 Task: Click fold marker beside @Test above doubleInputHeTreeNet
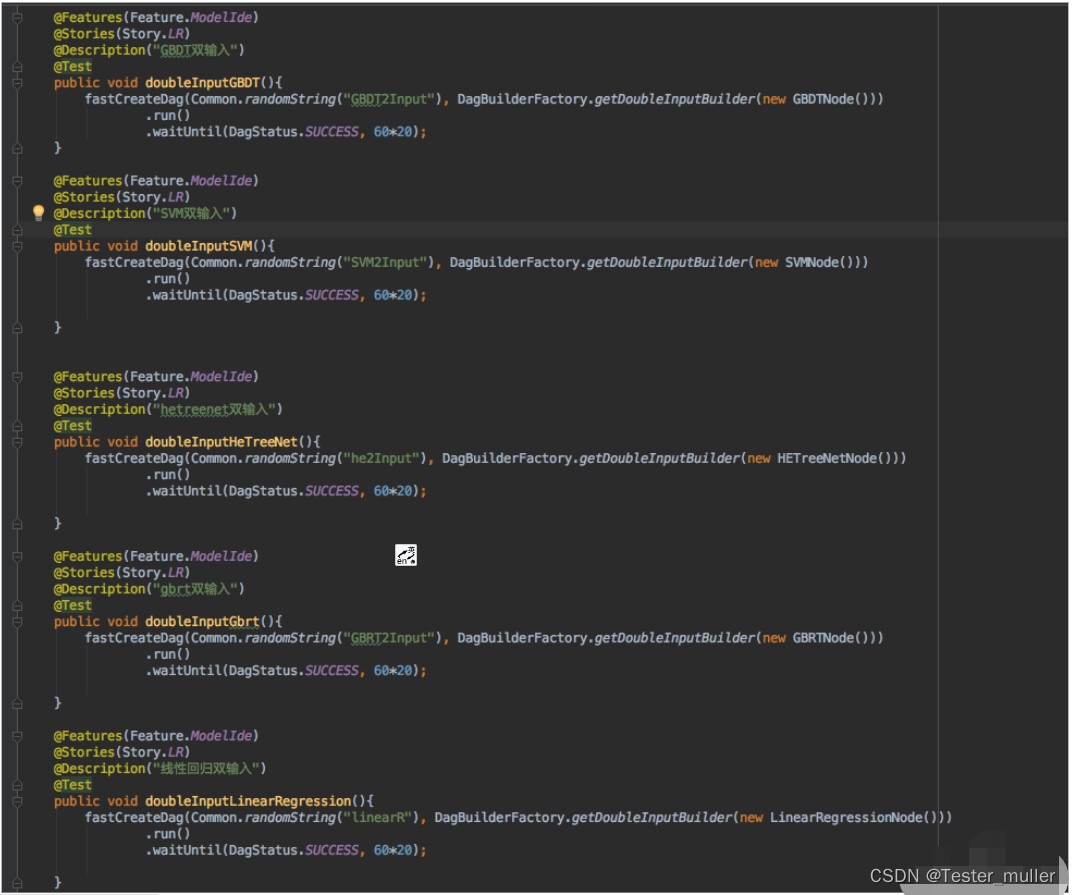coord(18,427)
